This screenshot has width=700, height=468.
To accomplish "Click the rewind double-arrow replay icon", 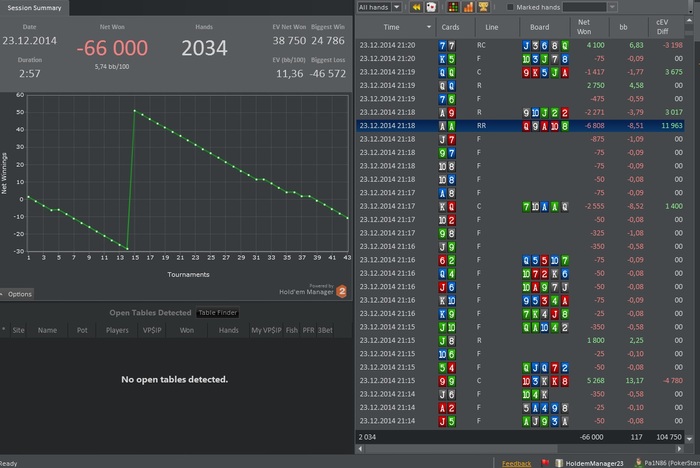I will point(414,7).
